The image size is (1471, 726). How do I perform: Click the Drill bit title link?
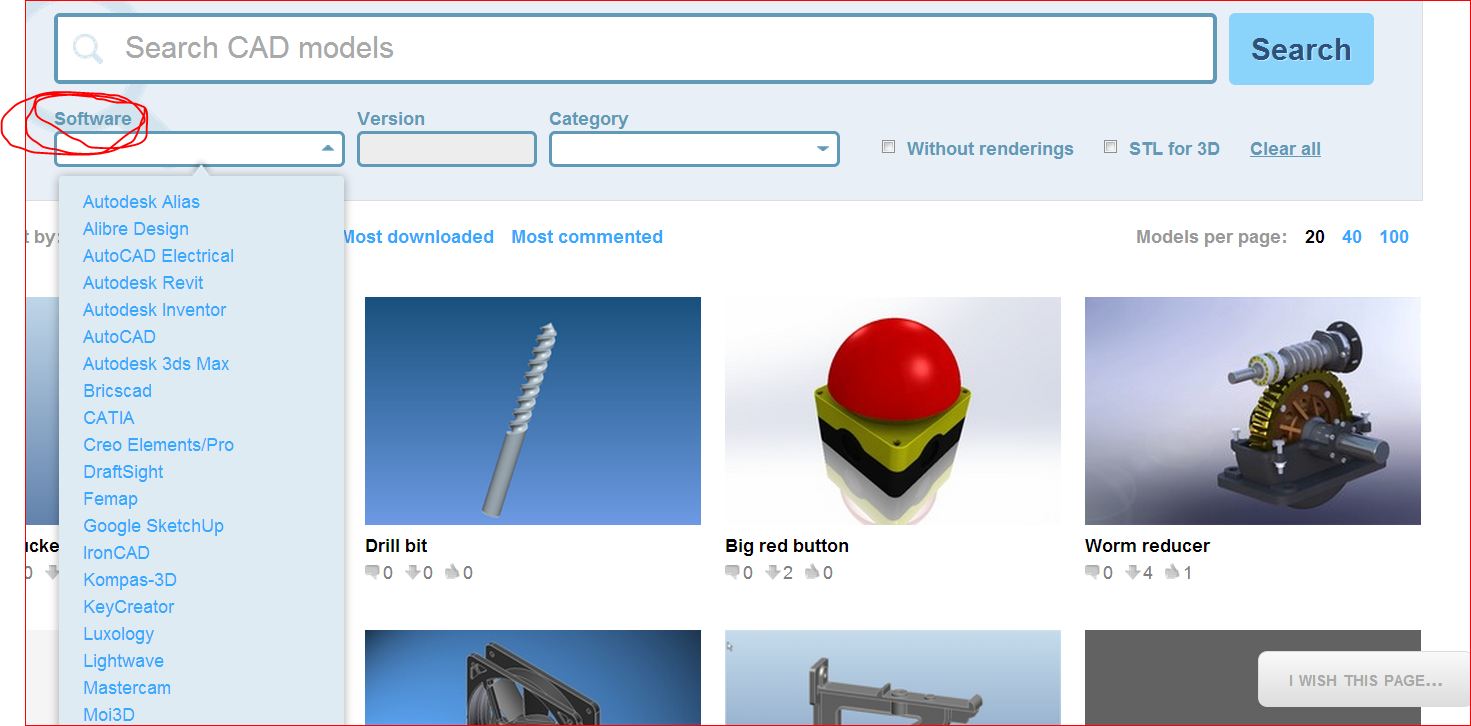tap(396, 546)
